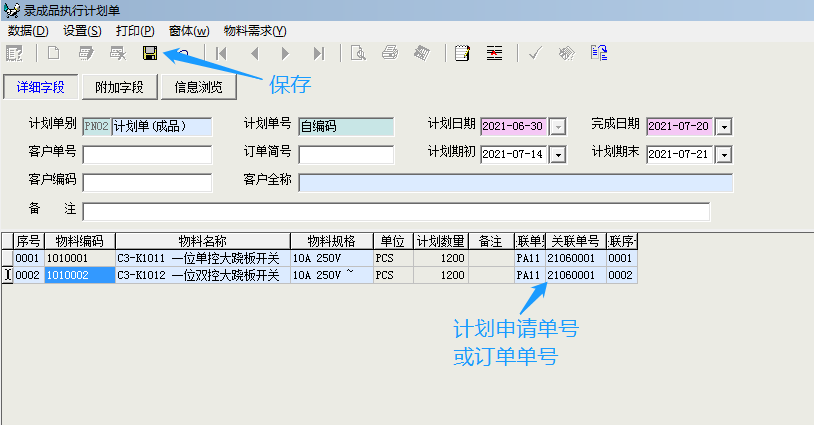Click the New document toolbar icon

pyautogui.click(x=54, y=53)
